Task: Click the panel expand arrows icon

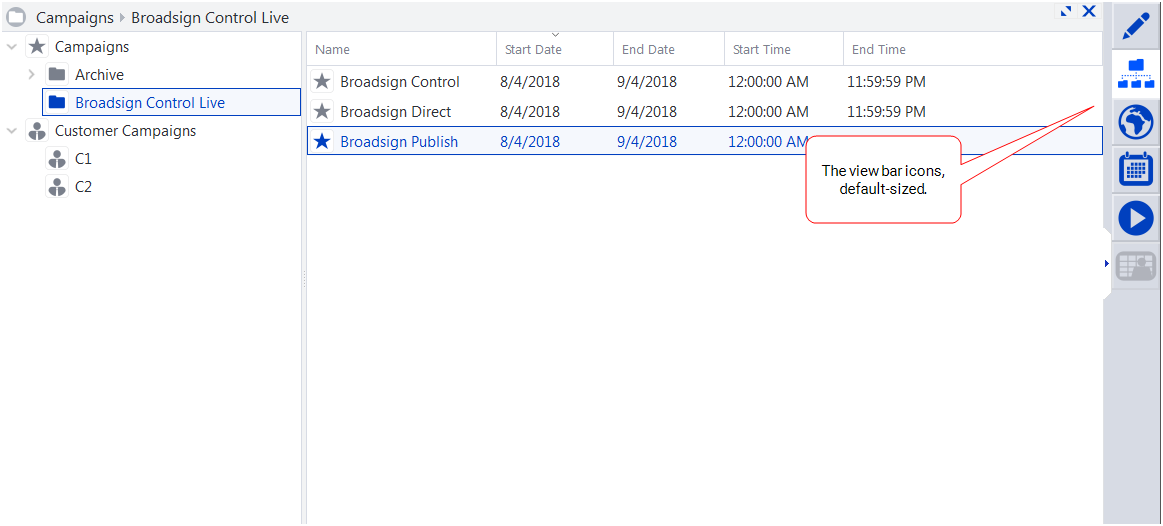Action: (1066, 11)
